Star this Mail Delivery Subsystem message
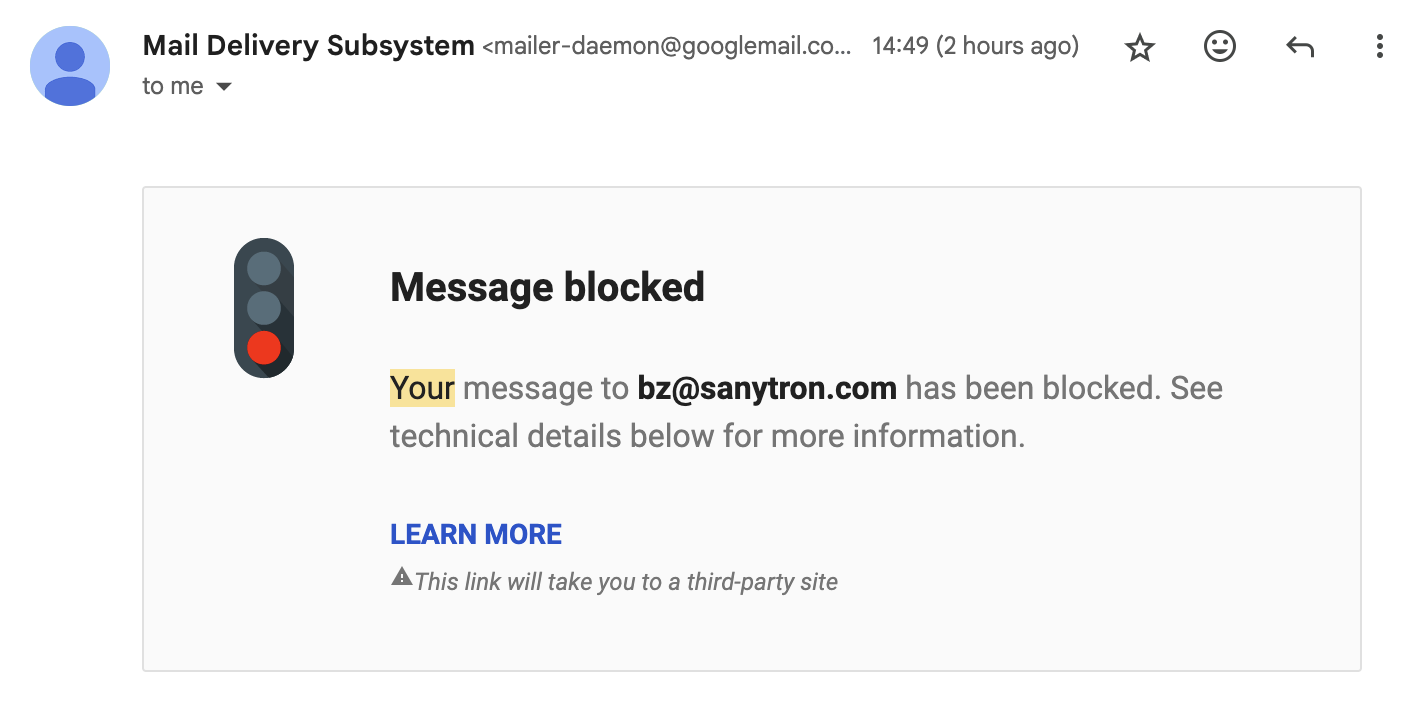 (1140, 47)
